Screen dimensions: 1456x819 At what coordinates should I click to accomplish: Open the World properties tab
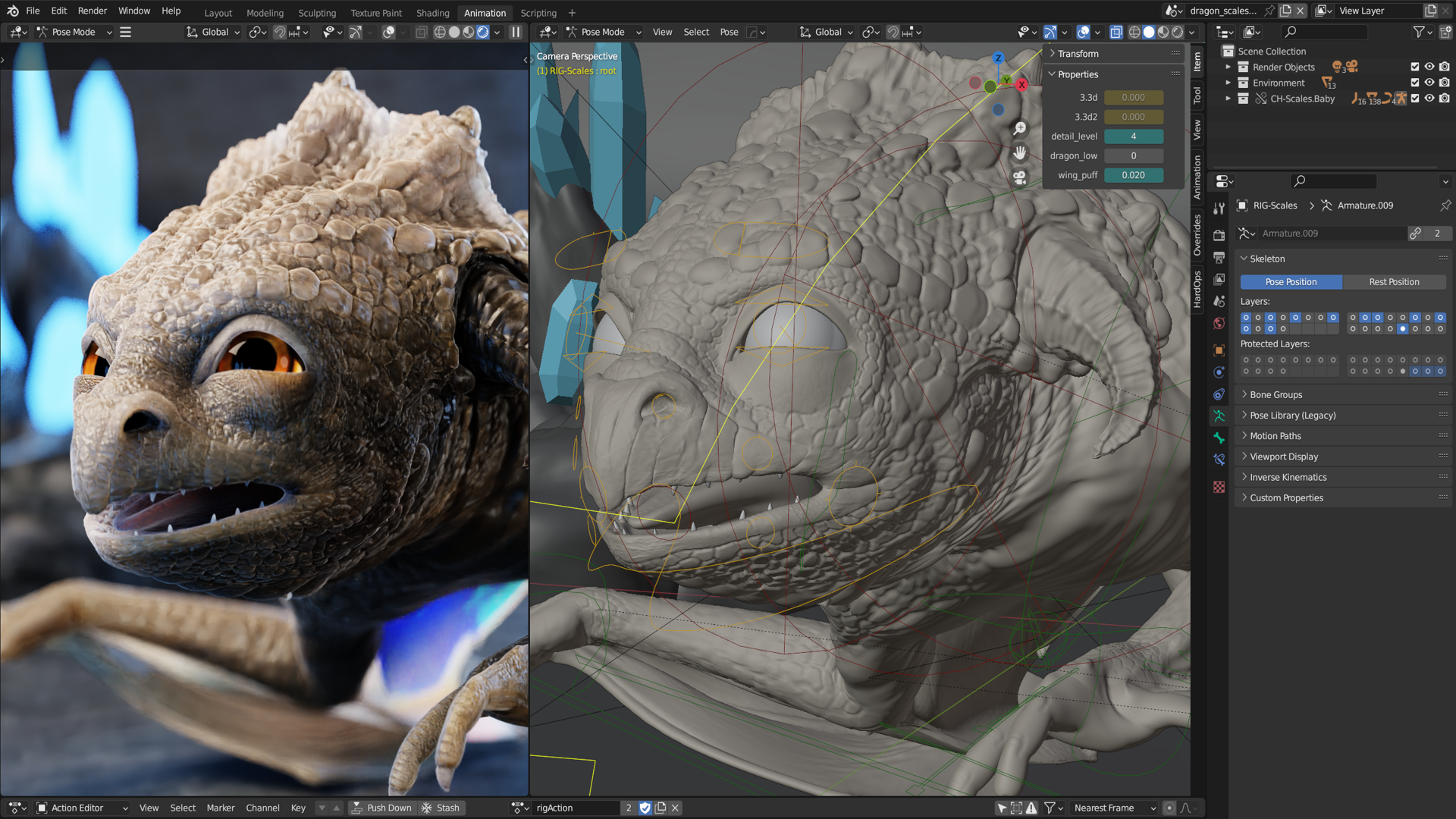[x=1219, y=323]
